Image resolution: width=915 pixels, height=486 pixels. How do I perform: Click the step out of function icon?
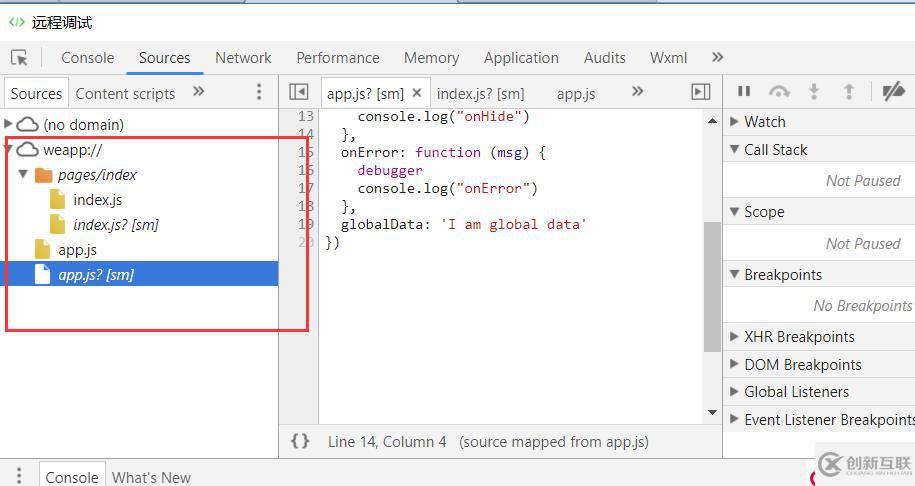pos(849,91)
